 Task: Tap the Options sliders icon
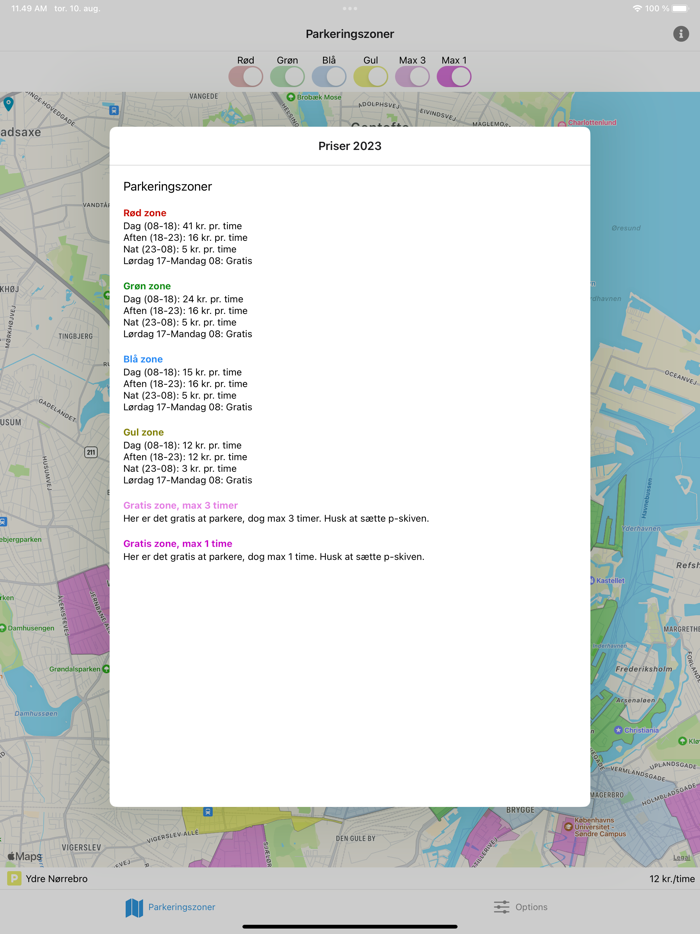click(502, 907)
